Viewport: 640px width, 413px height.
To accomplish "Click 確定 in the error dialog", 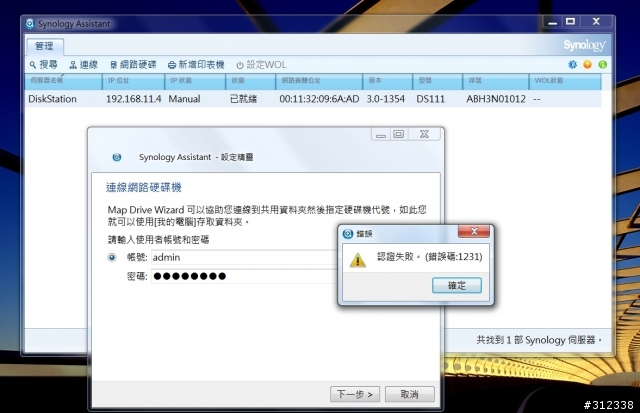I will [x=457, y=285].
